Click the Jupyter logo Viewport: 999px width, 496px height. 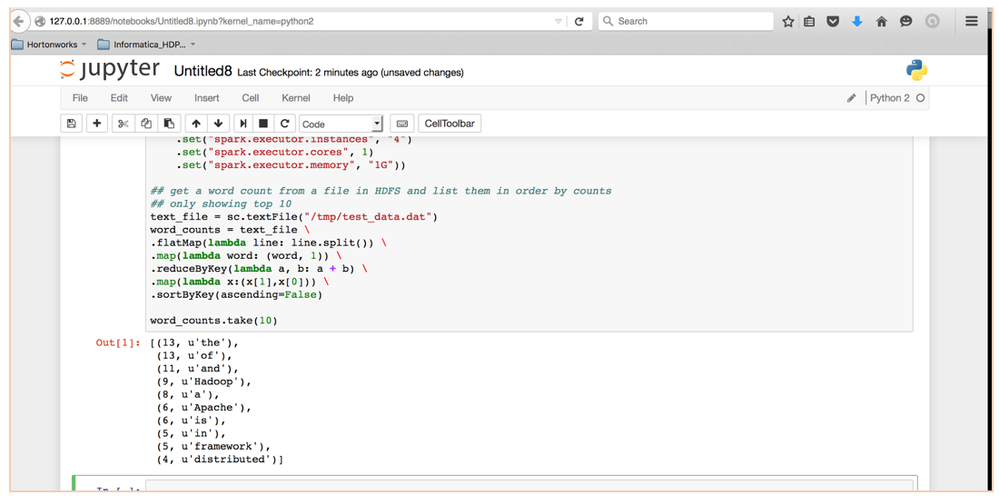(110, 70)
